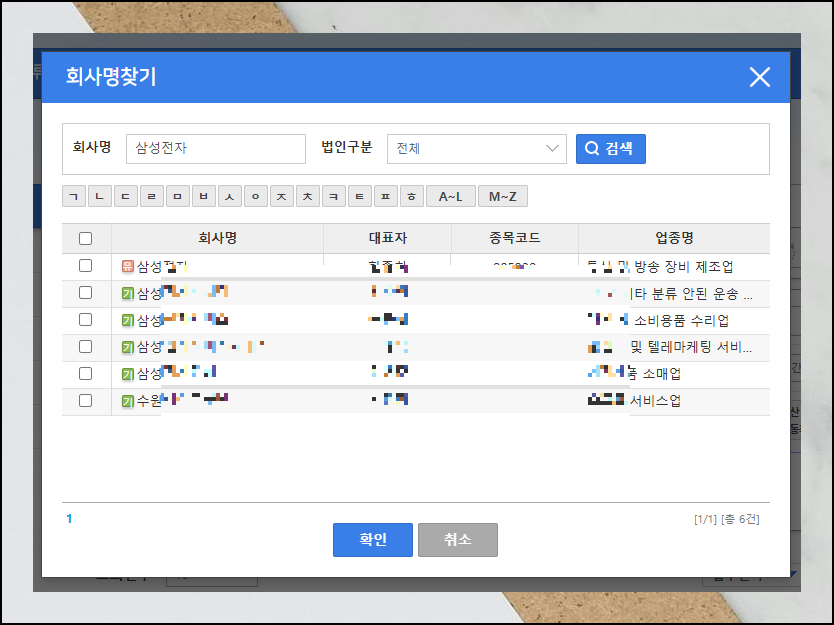
Task: Click the green 기 icon in 소비용품 수리업 row
Action: coord(128,320)
